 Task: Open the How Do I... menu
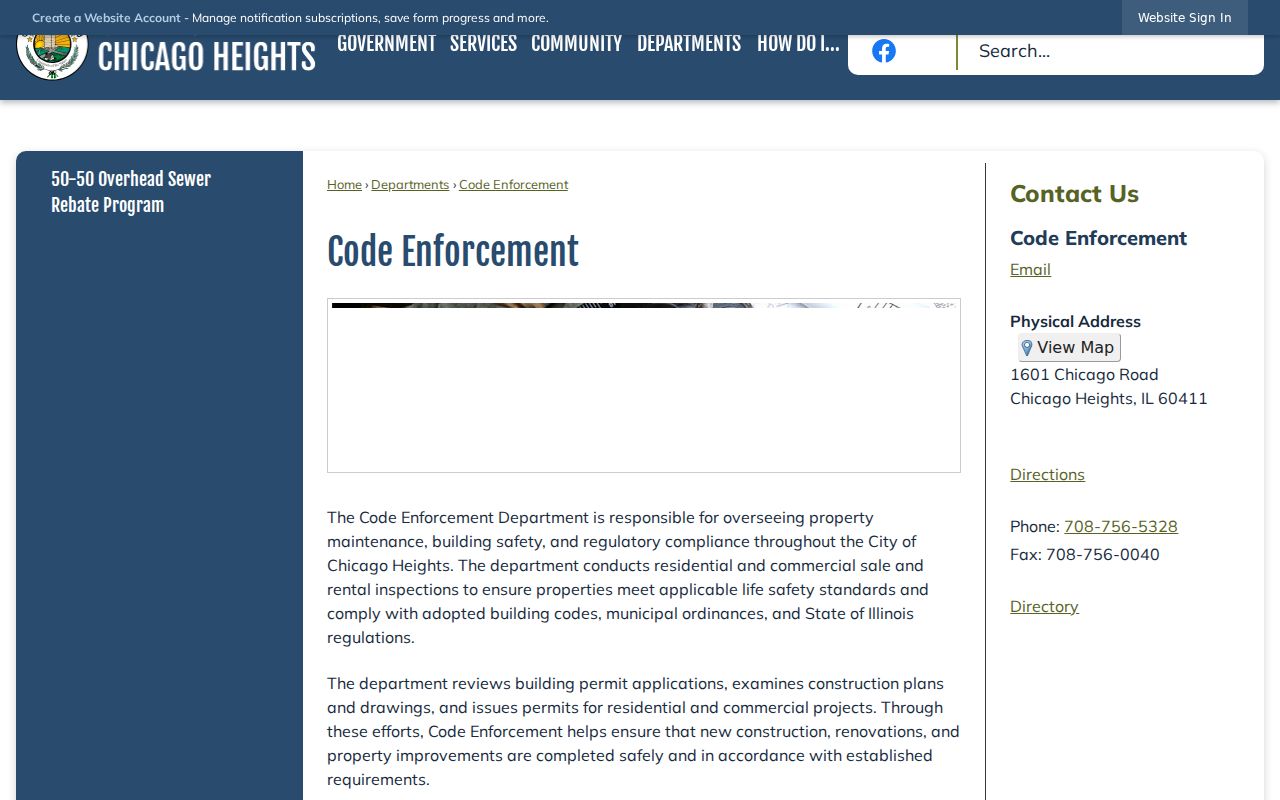798,44
